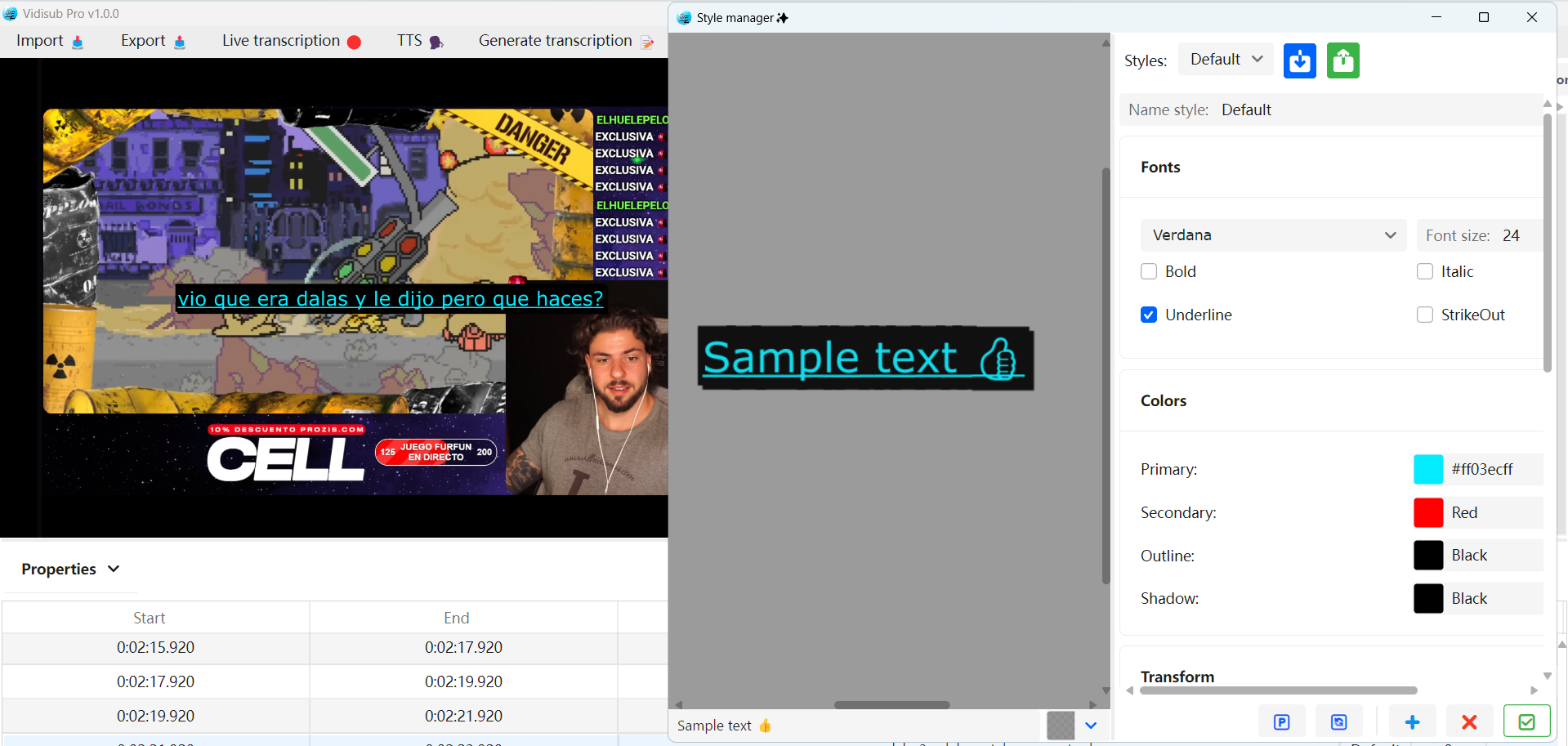Enable the Bold checkbox
Screen dimensions: 1568x746
(x=1149, y=271)
